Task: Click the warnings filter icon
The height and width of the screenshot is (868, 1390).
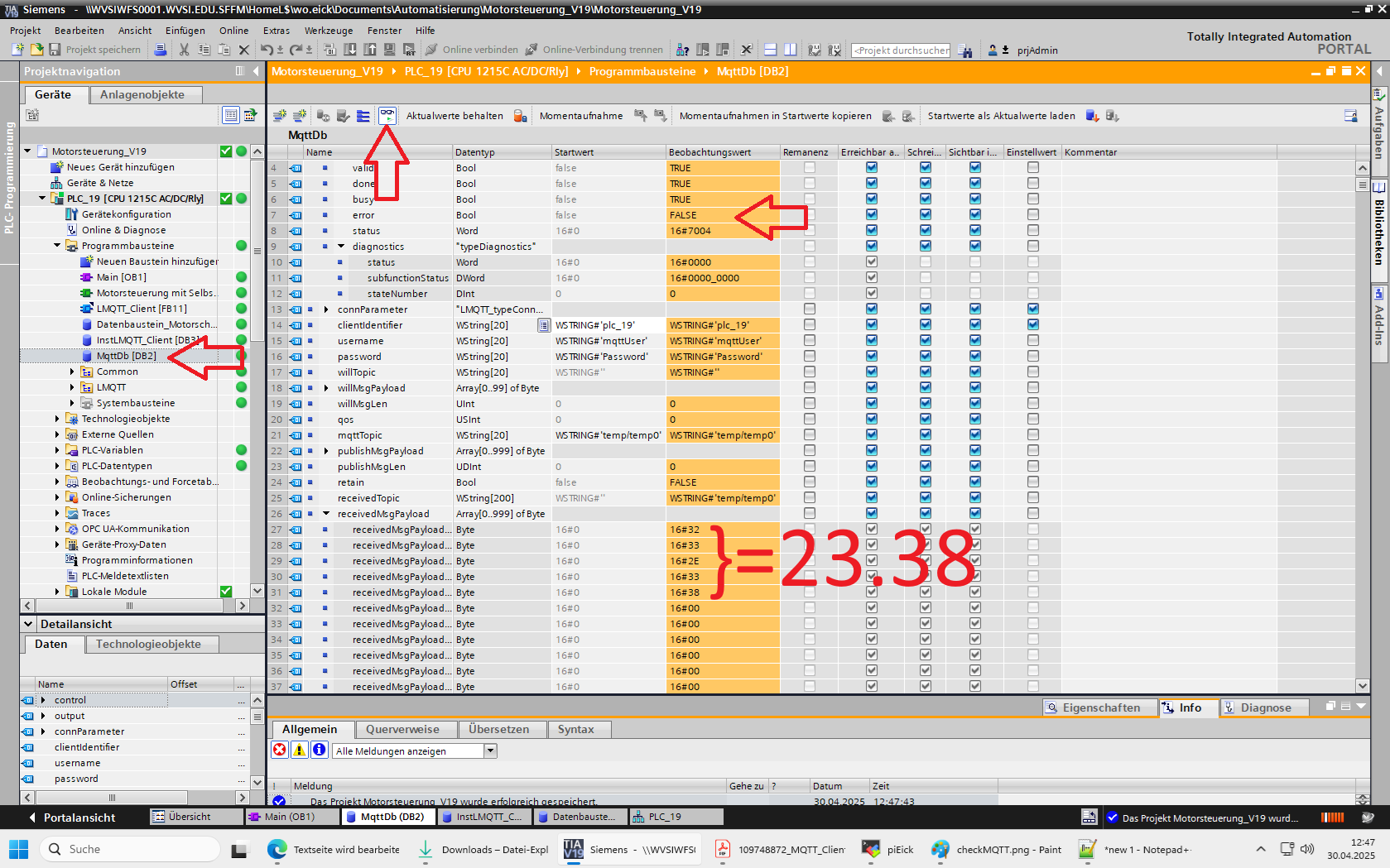Action: point(300,750)
